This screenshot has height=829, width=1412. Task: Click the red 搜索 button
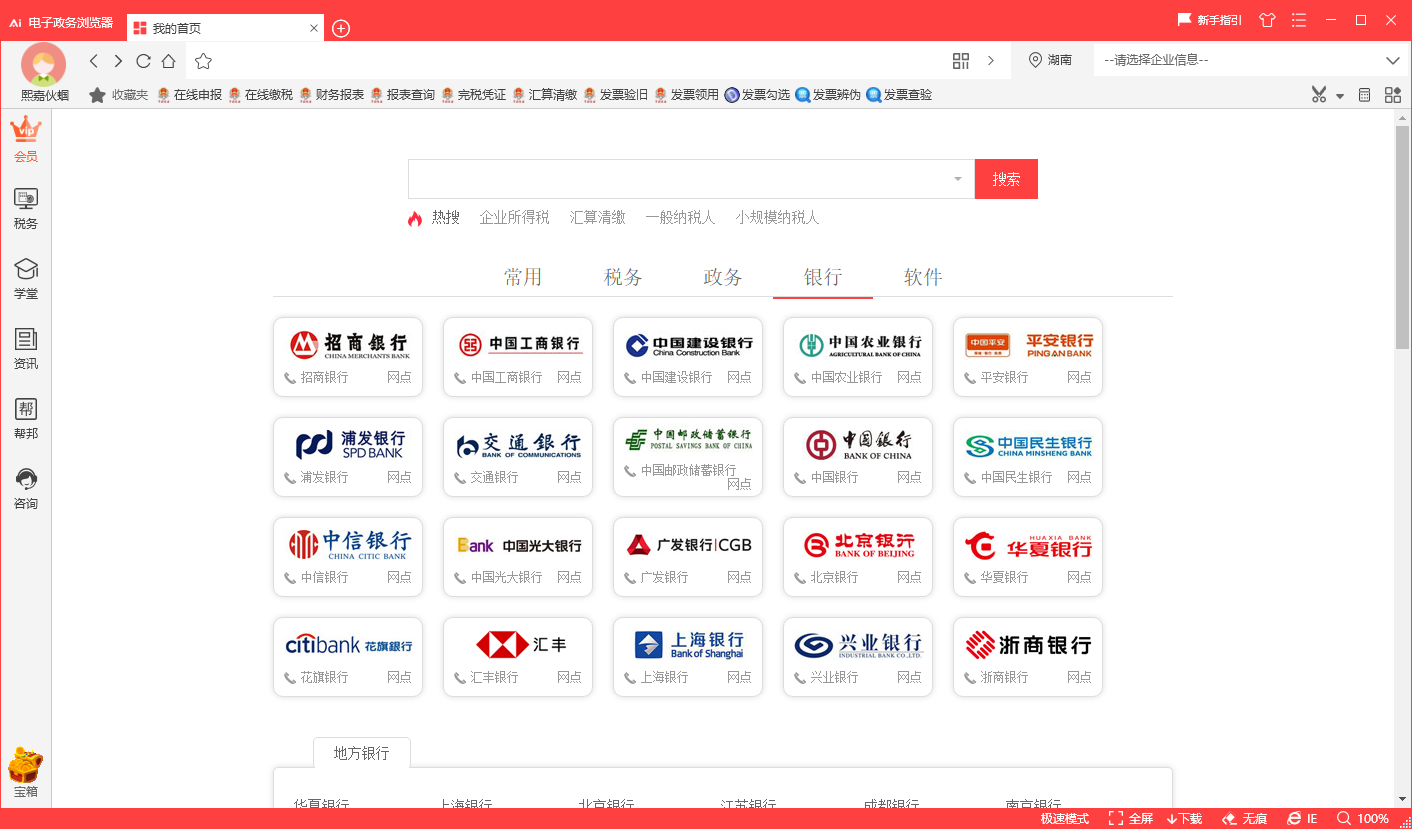pos(1006,179)
